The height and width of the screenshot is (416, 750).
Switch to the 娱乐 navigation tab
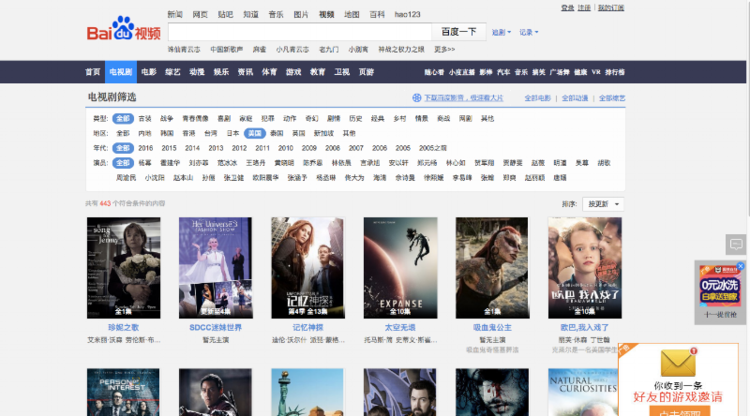tap(221, 72)
